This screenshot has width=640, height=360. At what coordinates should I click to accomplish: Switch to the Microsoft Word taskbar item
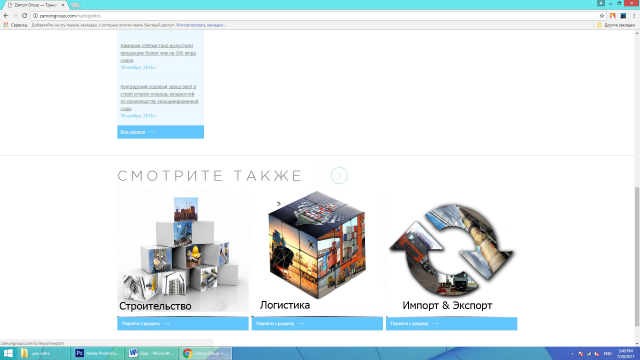point(151,353)
